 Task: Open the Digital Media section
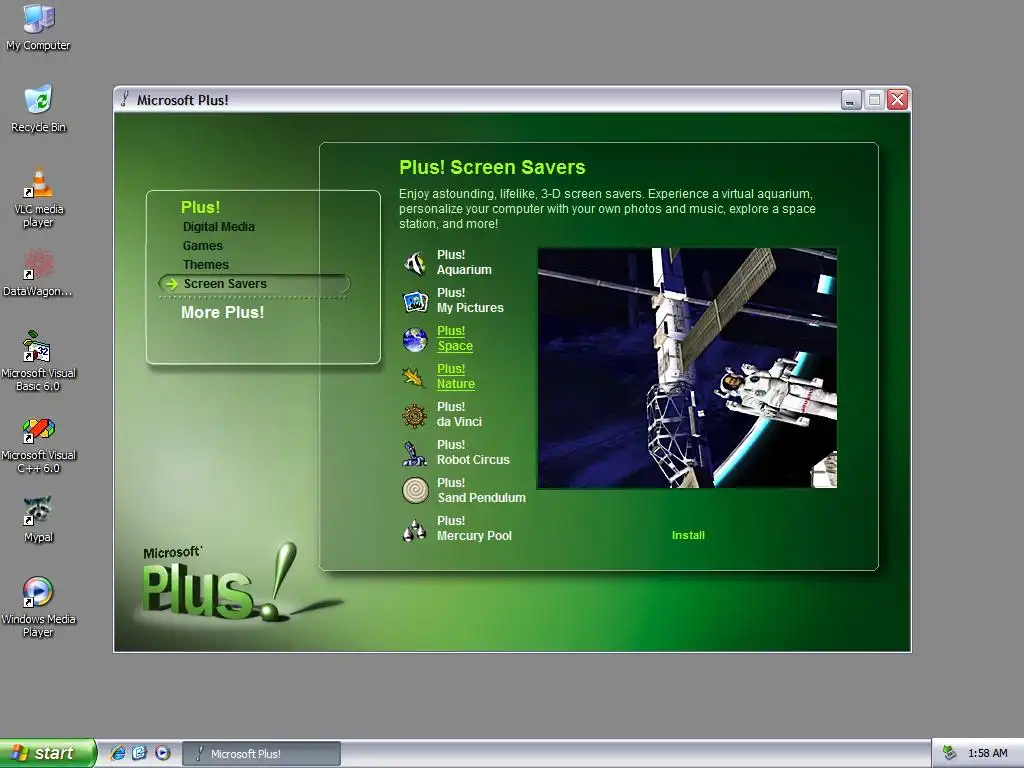[219, 227]
